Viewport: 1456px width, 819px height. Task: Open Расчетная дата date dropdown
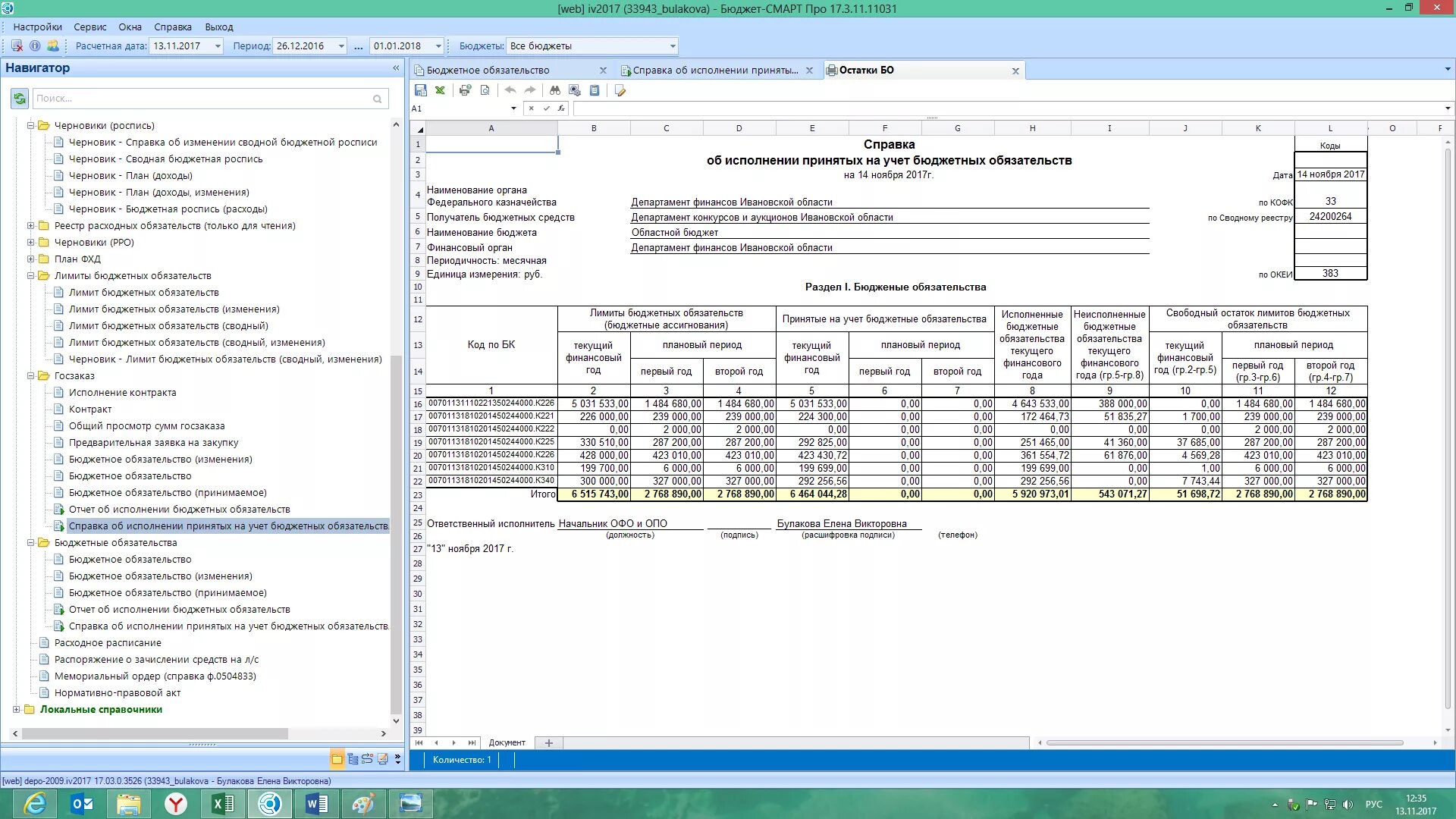218,46
